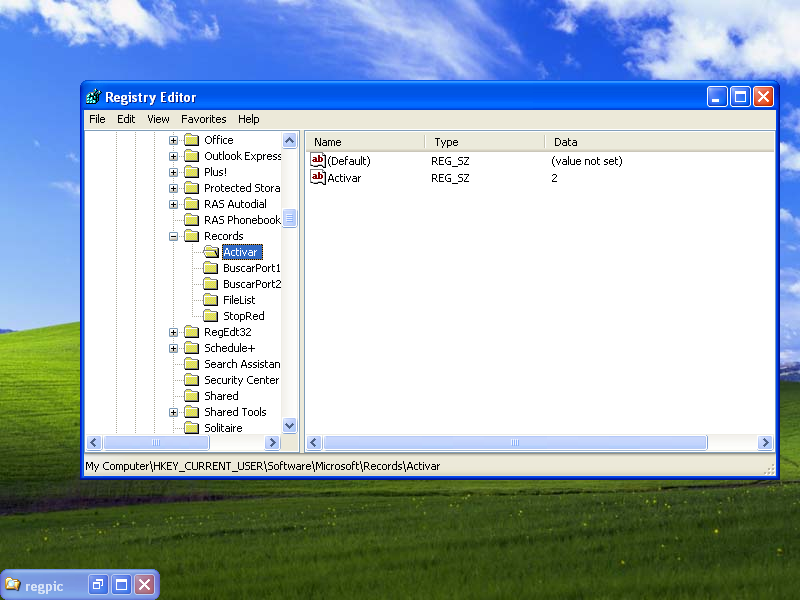Image resolution: width=800 pixels, height=600 pixels.
Task: Open the Edit menu
Action: [126, 119]
